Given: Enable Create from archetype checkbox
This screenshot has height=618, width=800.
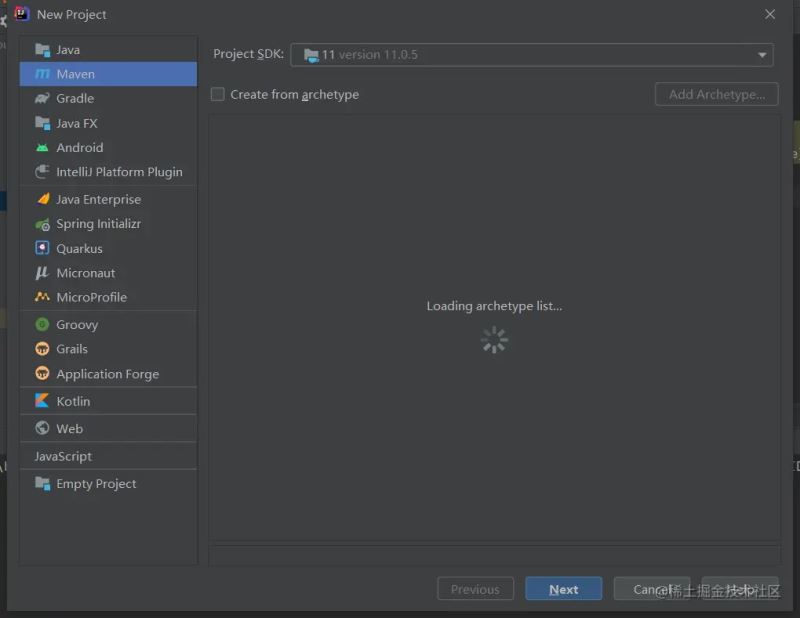Looking at the screenshot, I should tap(217, 94).
